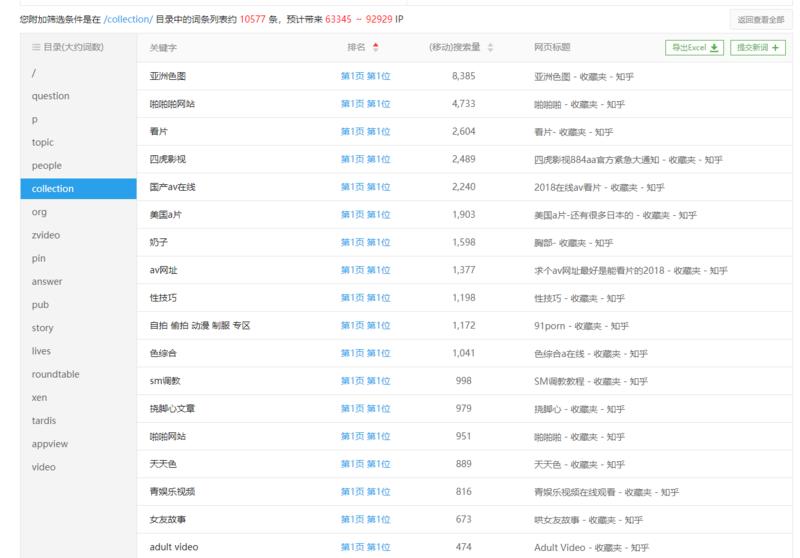Select the collection directory
Viewport: 800px width, 558px height.
coord(79,189)
